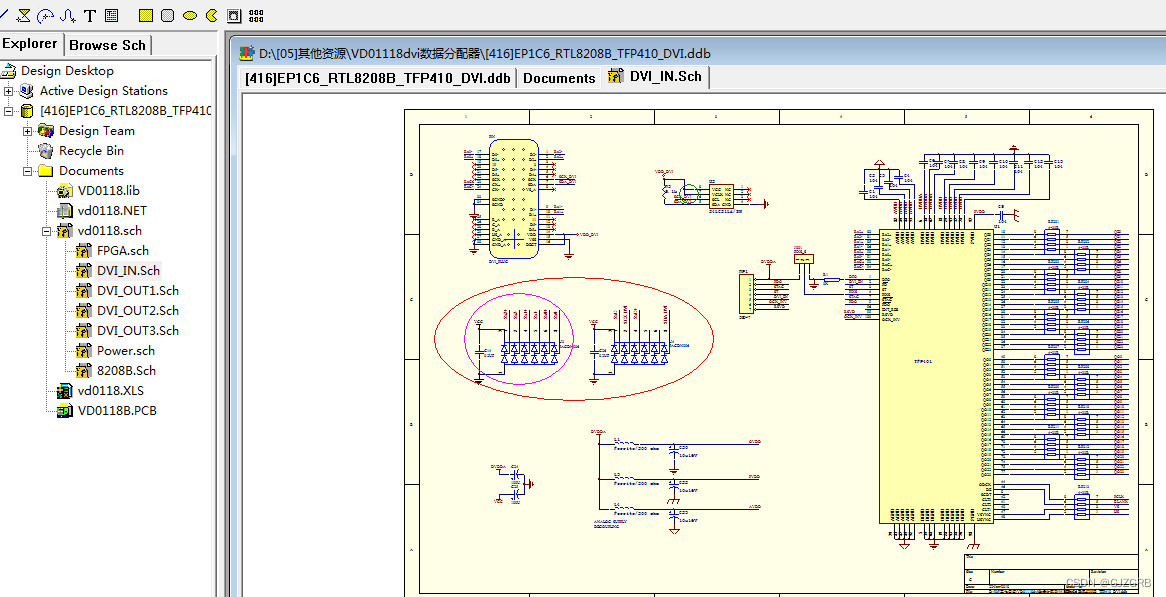Select the Text annotation tool
1166x597 pixels.
pos(90,15)
